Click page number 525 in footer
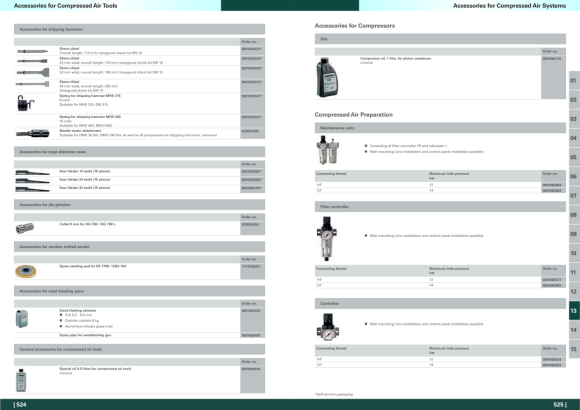The height and width of the screenshot is (410, 580). [x=560, y=404]
